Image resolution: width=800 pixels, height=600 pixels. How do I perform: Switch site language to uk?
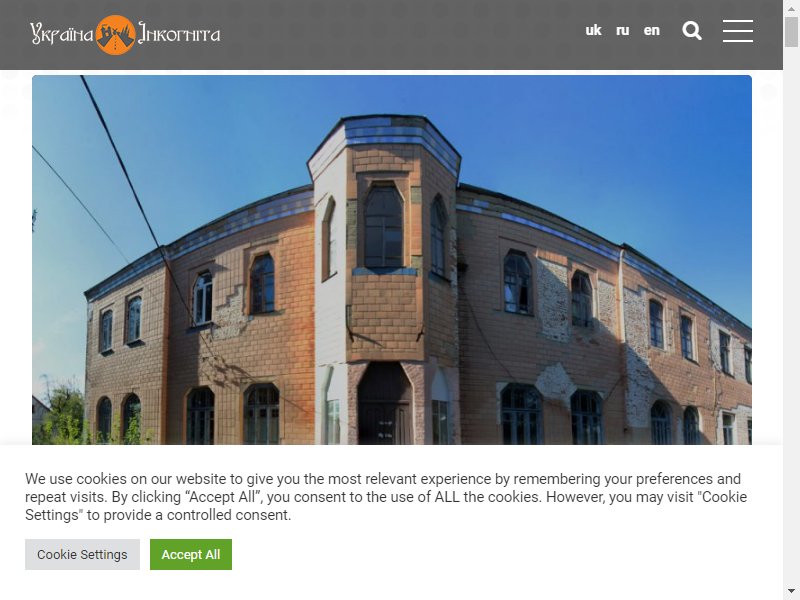pyautogui.click(x=593, y=31)
